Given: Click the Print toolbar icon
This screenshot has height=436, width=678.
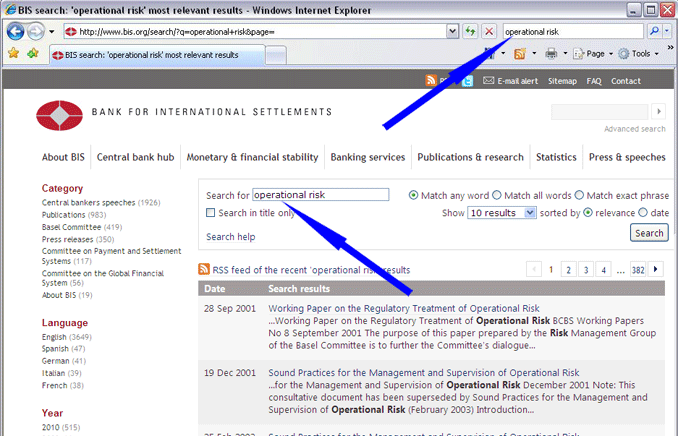Looking at the screenshot, I should (x=552, y=53).
